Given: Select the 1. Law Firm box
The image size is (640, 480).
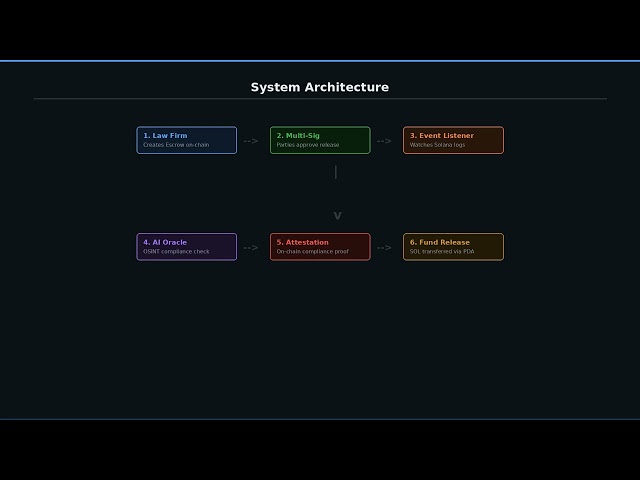Looking at the screenshot, I should point(187,140).
